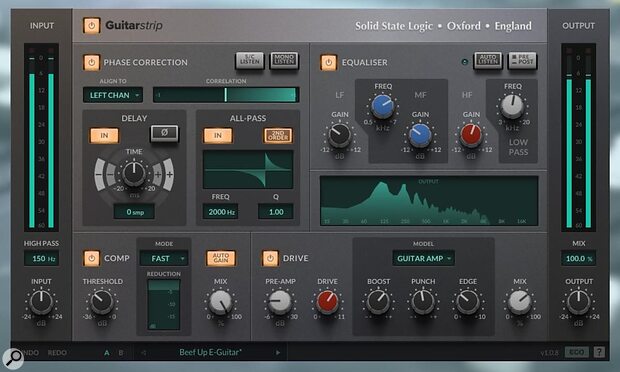This screenshot has height=372, width=620.
Task: Toggle the EQ Pre/Post button
Action: point(522,60)
